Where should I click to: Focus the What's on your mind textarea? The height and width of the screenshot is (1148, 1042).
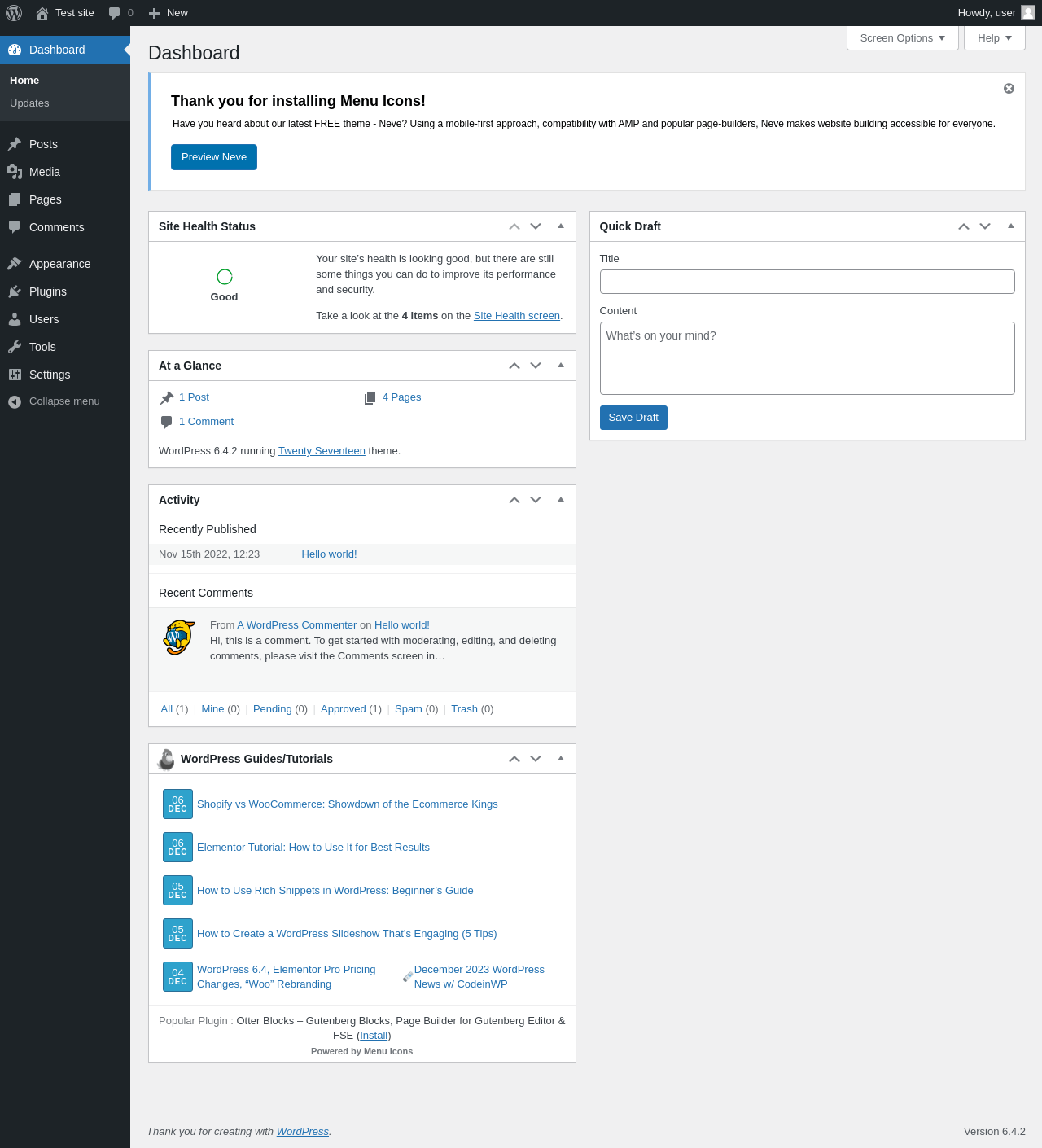coord(808,358)
